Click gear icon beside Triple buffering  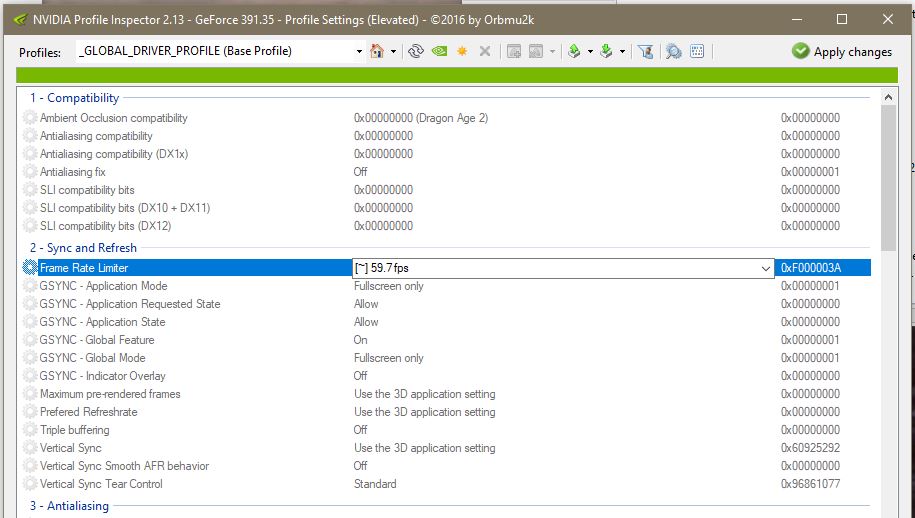click(x=30, y=430)
